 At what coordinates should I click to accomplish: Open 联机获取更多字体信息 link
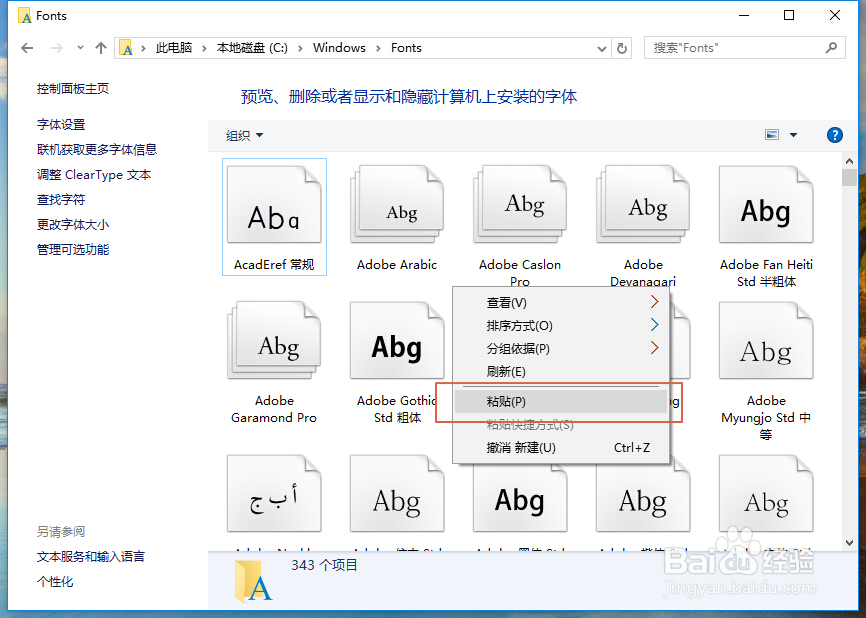coord(97,150)
